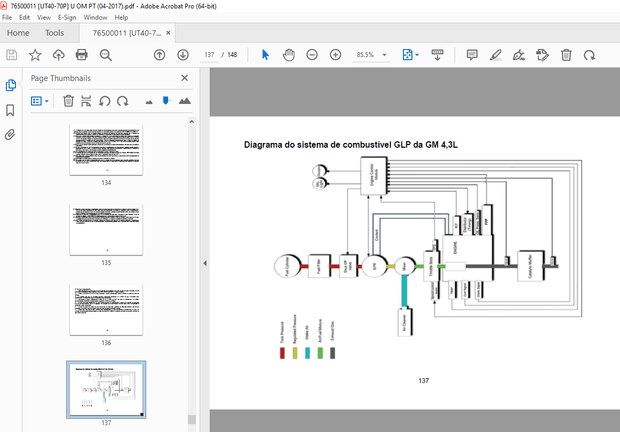620x432 pixels.
Task: Add a sticky note comment
Action: 472,55
